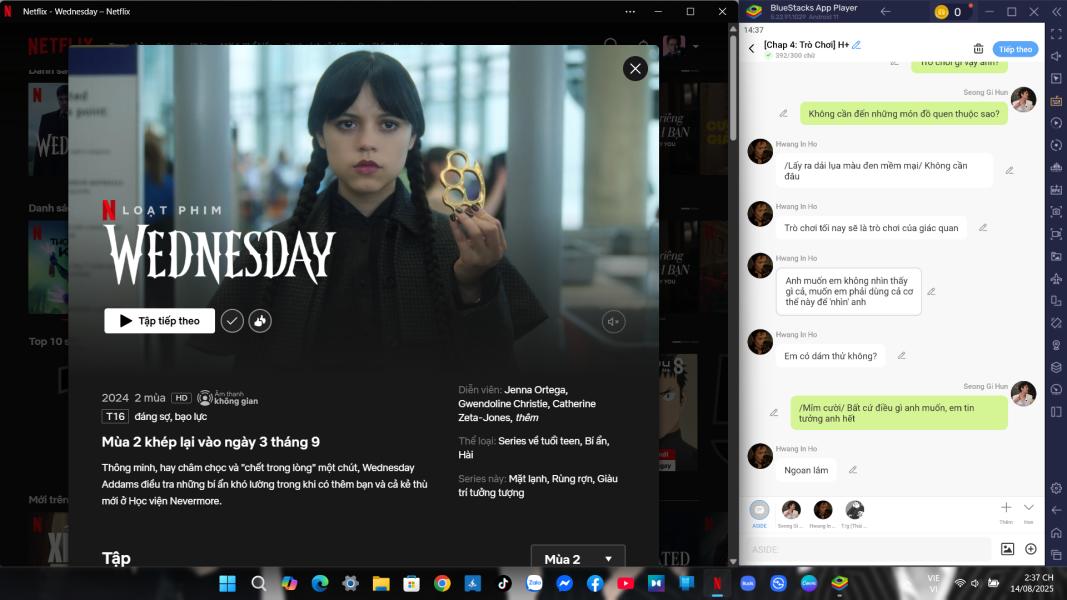
Task: Open the Mùa 2 season dropdown
Action: pos(578,559)
